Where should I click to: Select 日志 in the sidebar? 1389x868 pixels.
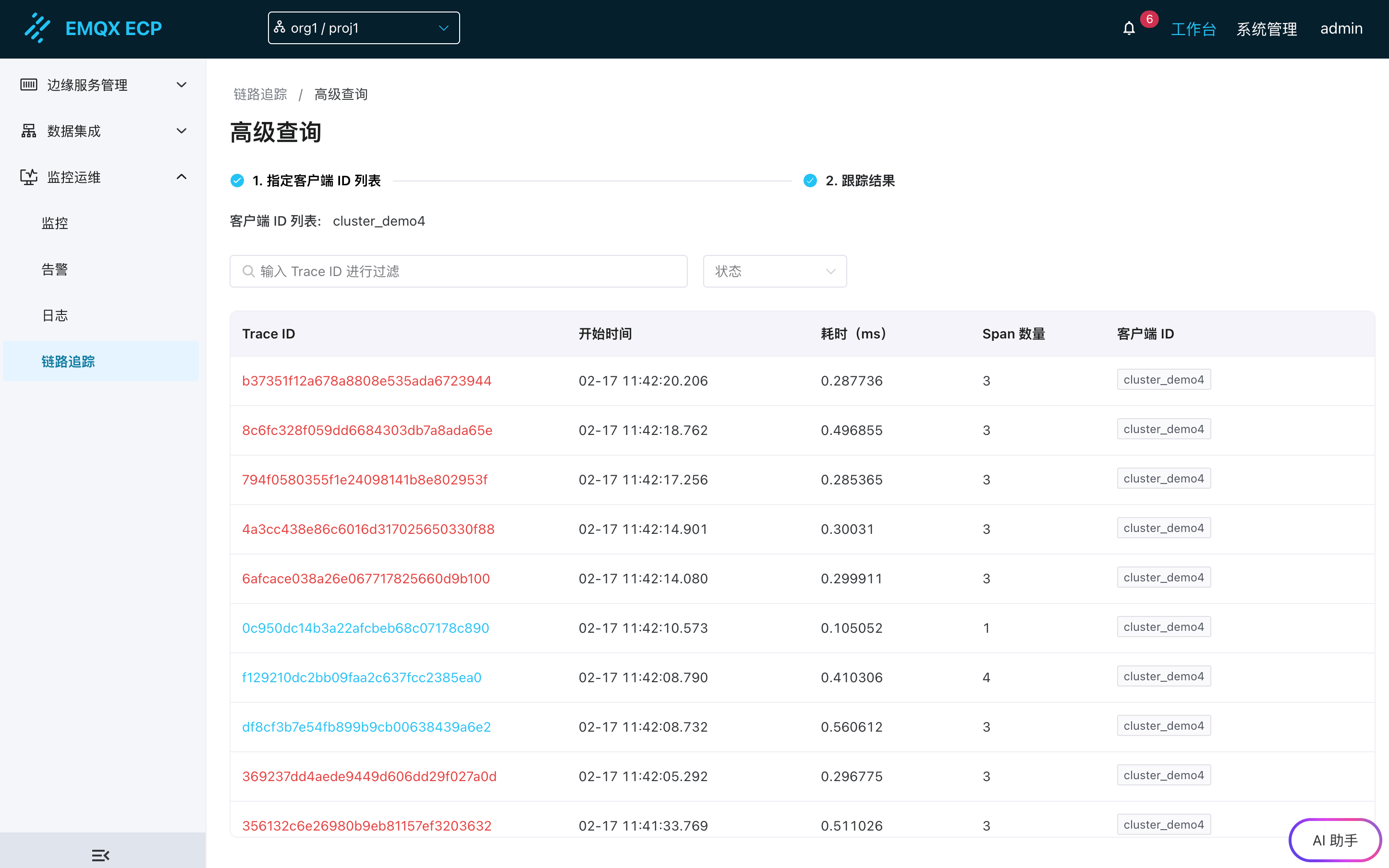click(55, 315)
